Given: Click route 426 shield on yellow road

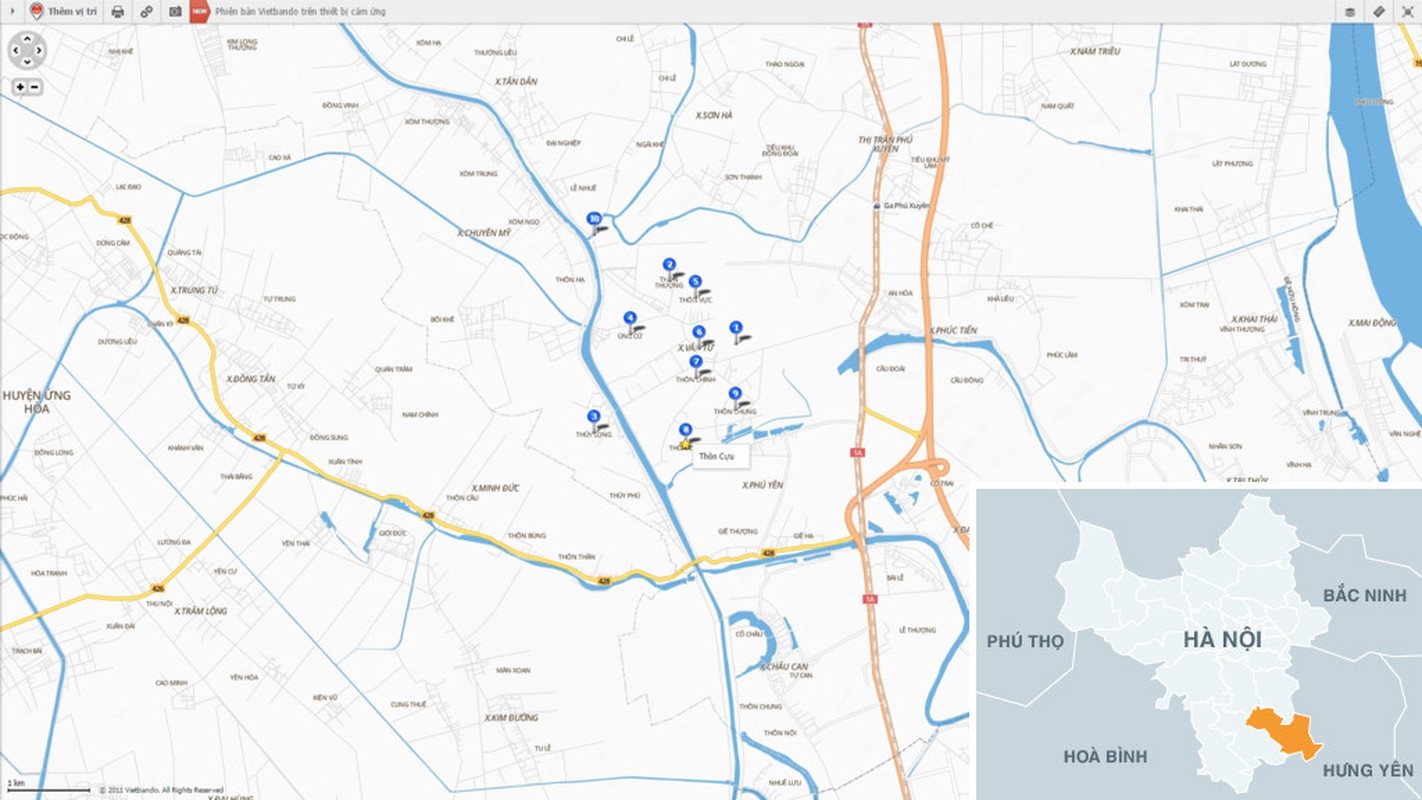Looking at the screenshot, I should click(158, 588).
